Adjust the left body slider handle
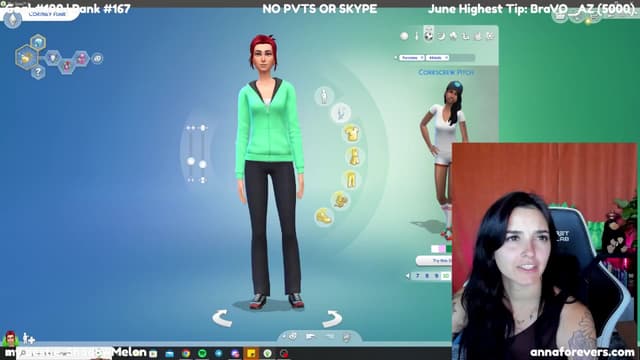This screenshot has height=360, width=640. tap(191, 162)
